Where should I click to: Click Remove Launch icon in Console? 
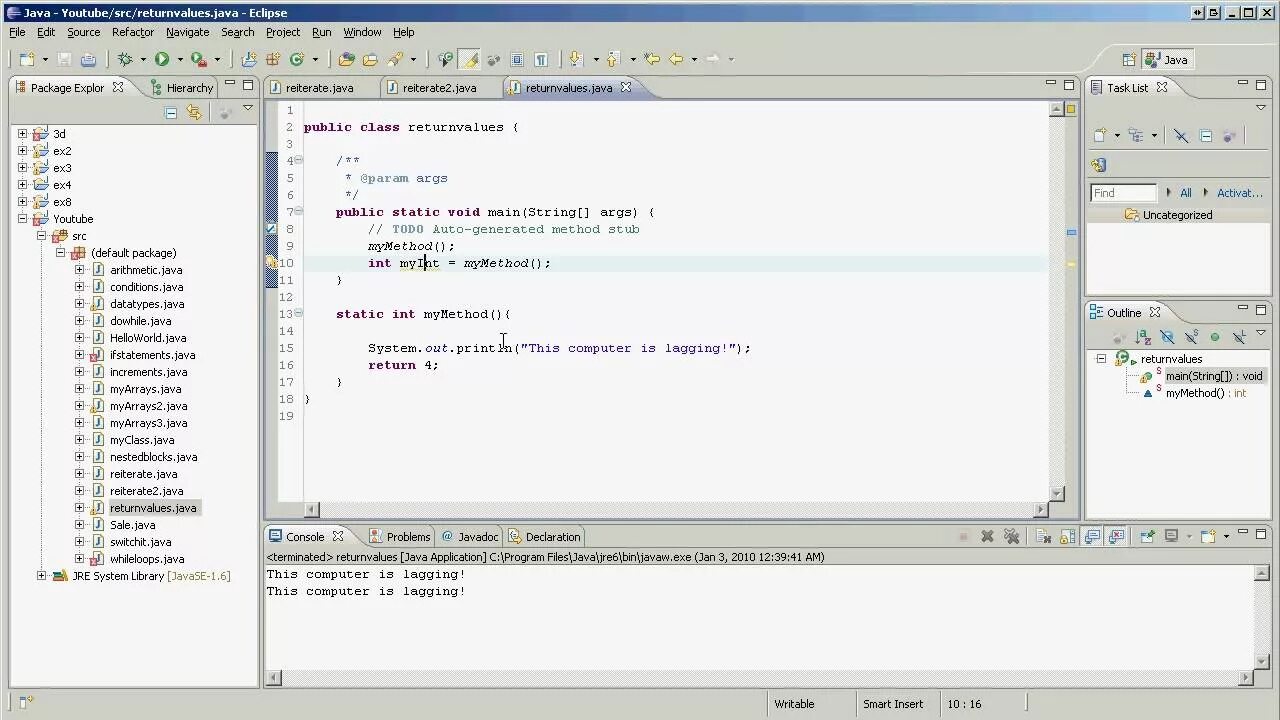pos(987,537)
